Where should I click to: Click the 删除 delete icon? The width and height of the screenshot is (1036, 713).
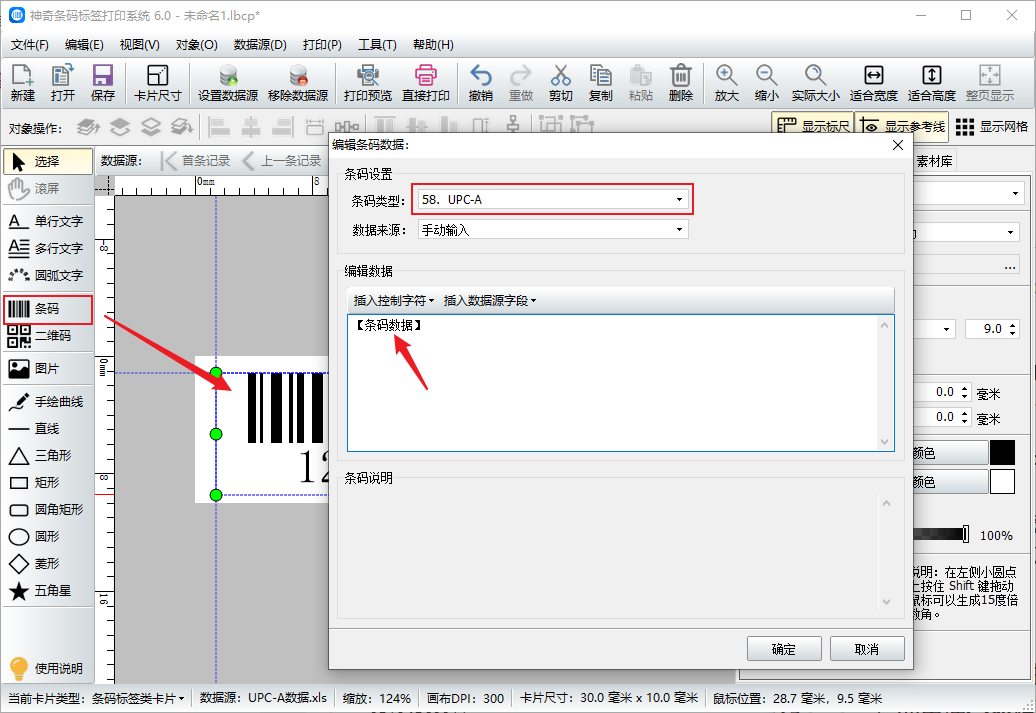[681, 83]
